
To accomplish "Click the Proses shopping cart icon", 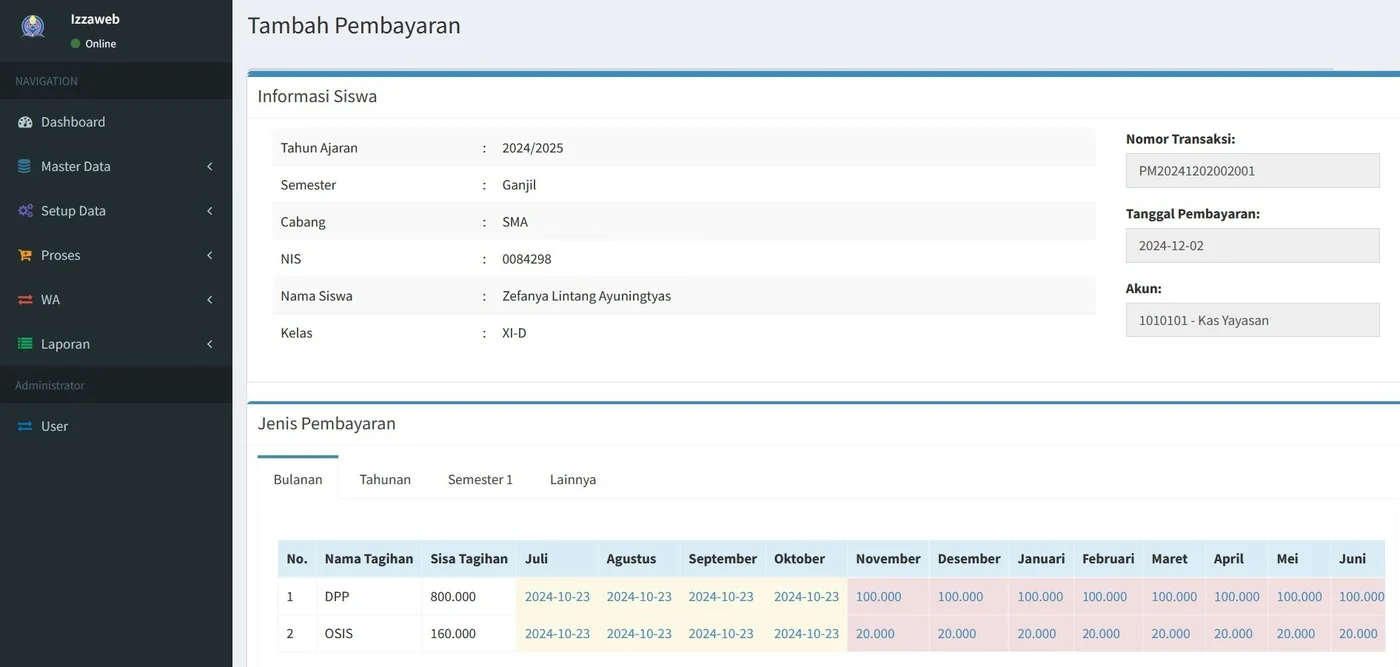I will [25, 255].
